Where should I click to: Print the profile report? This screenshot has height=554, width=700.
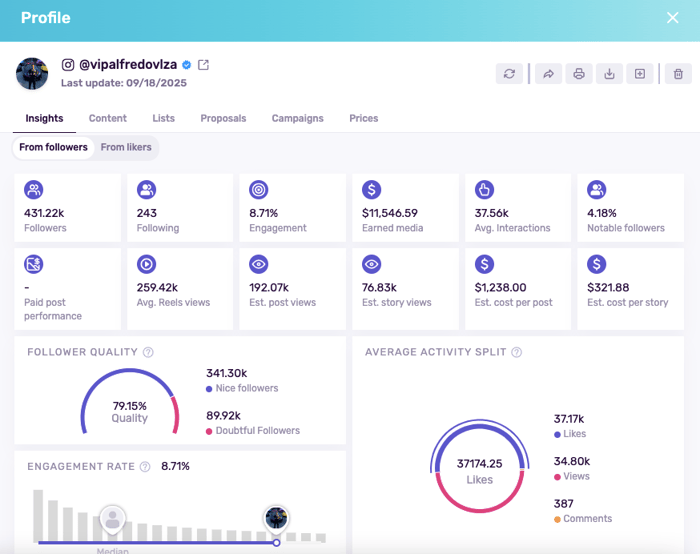(578, 73)
